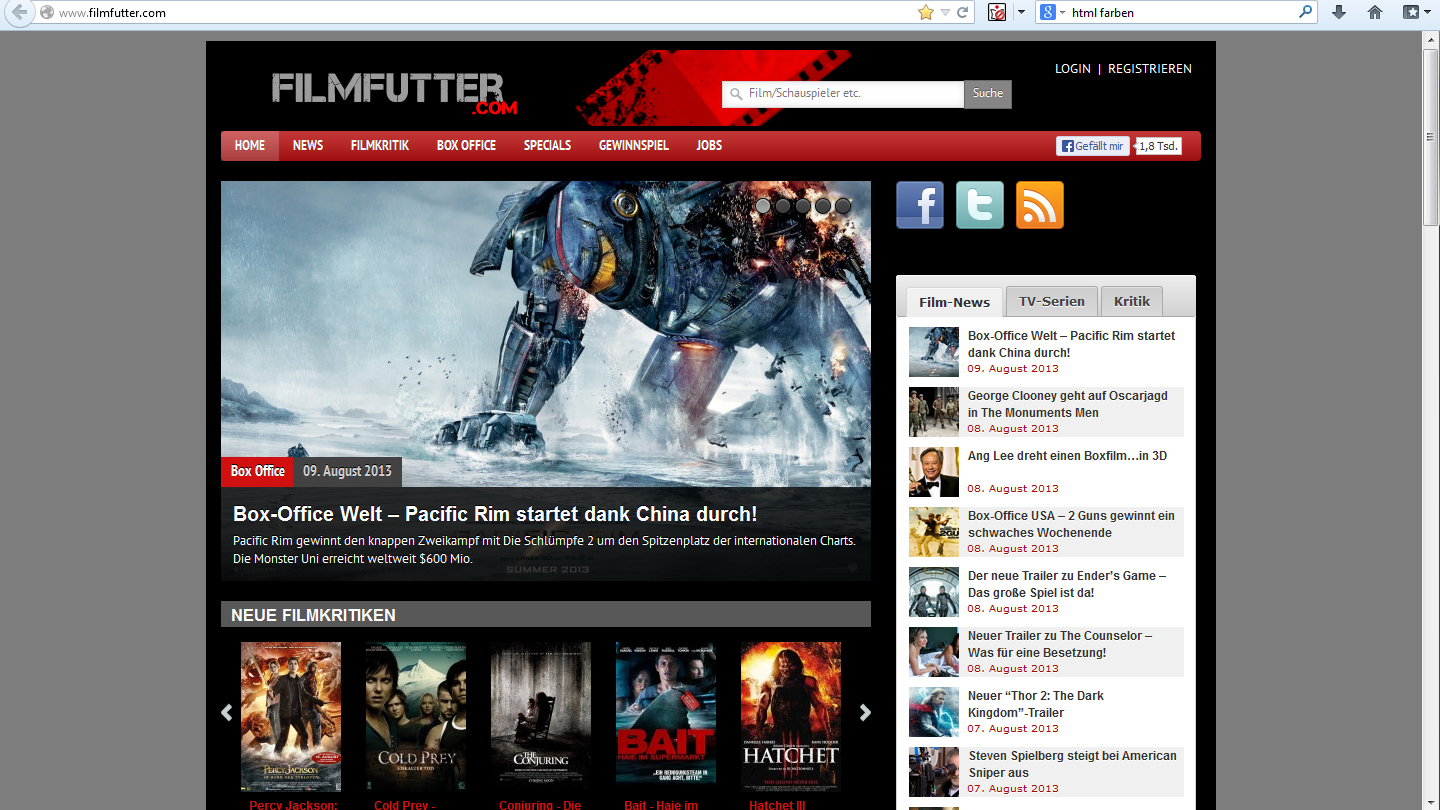Open the Facebook social icon
The image size is (1440, 810).
(919, 205)
